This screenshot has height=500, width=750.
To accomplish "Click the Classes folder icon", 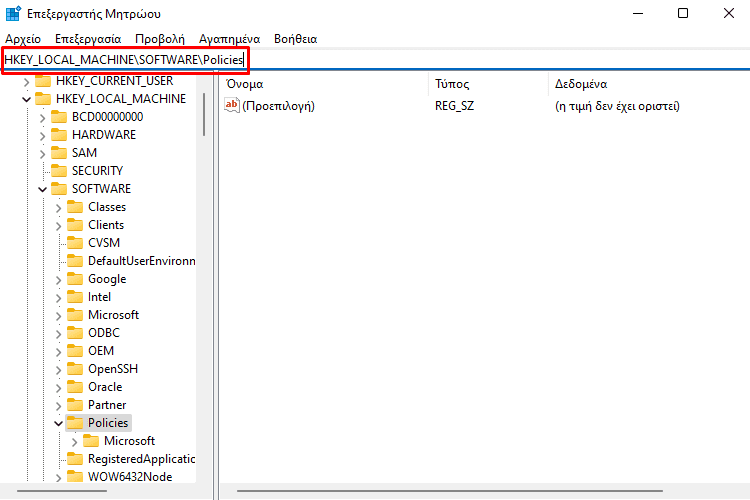I will point(75,207).
